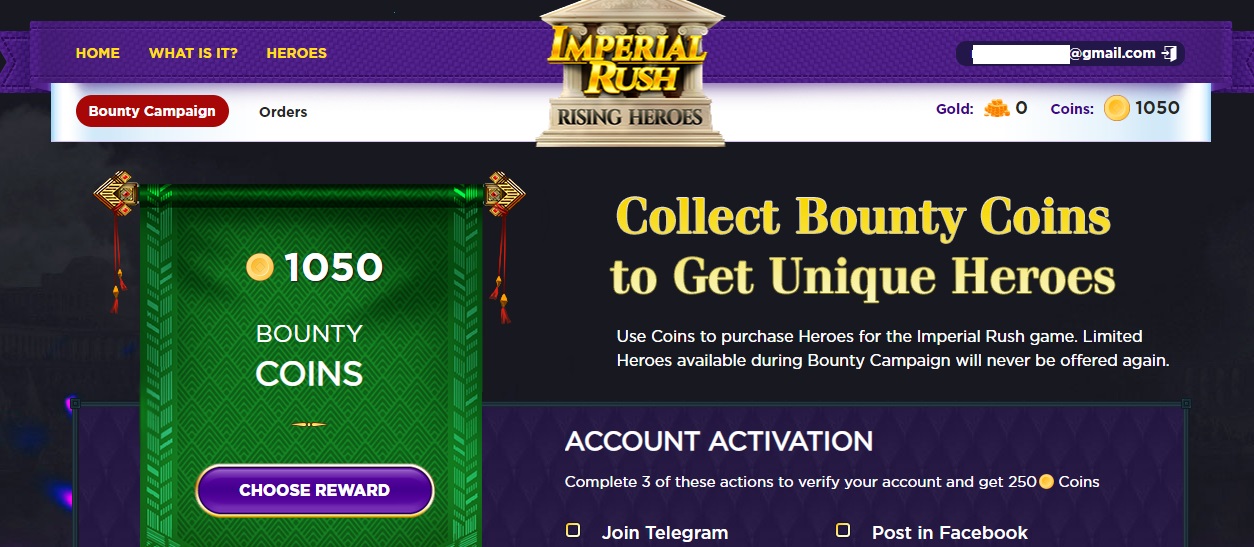Check the Join Telegram checkbox
The image size is (1254, 547).
574,530
